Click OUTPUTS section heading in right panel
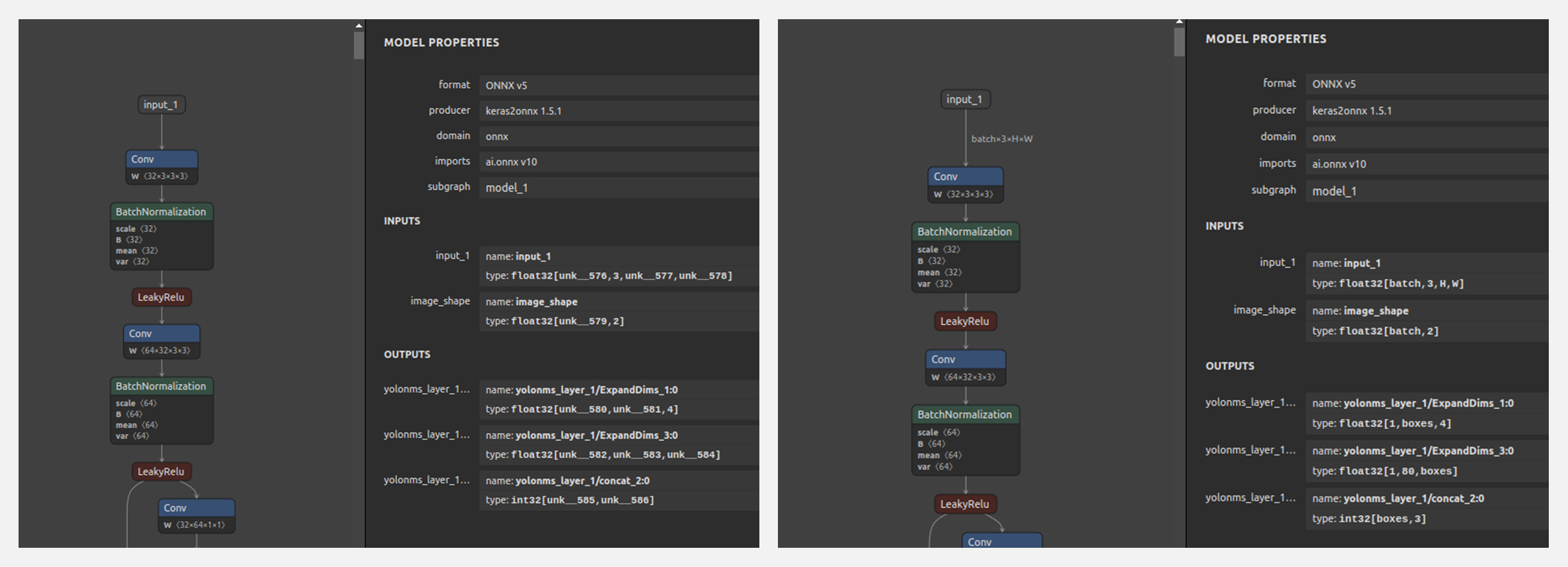 1230,366
